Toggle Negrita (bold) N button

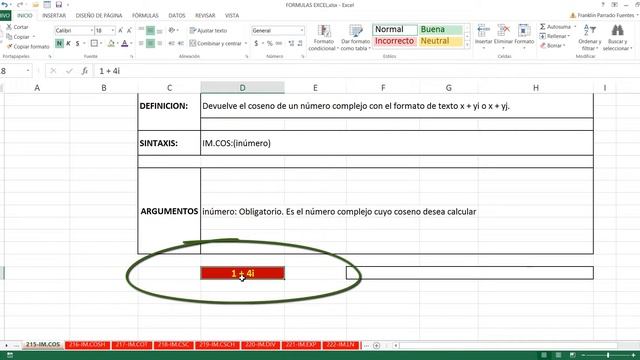pyautogui.click(x=59, y=43)
